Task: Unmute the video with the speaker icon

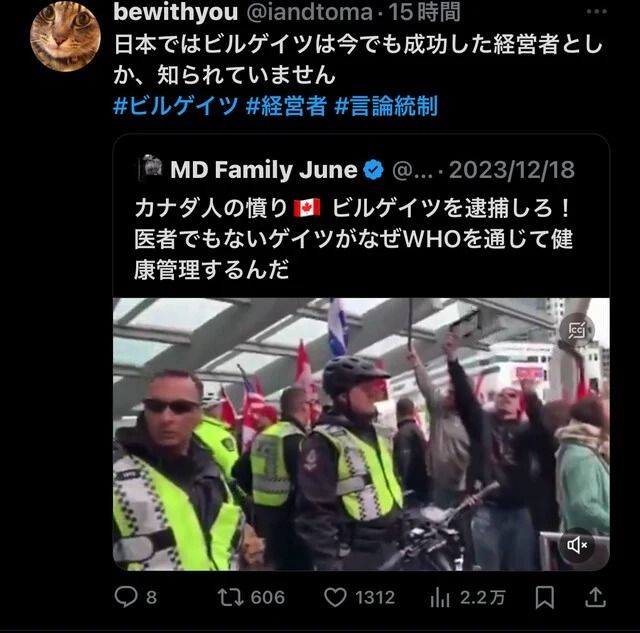Action: tap(577, 545)
